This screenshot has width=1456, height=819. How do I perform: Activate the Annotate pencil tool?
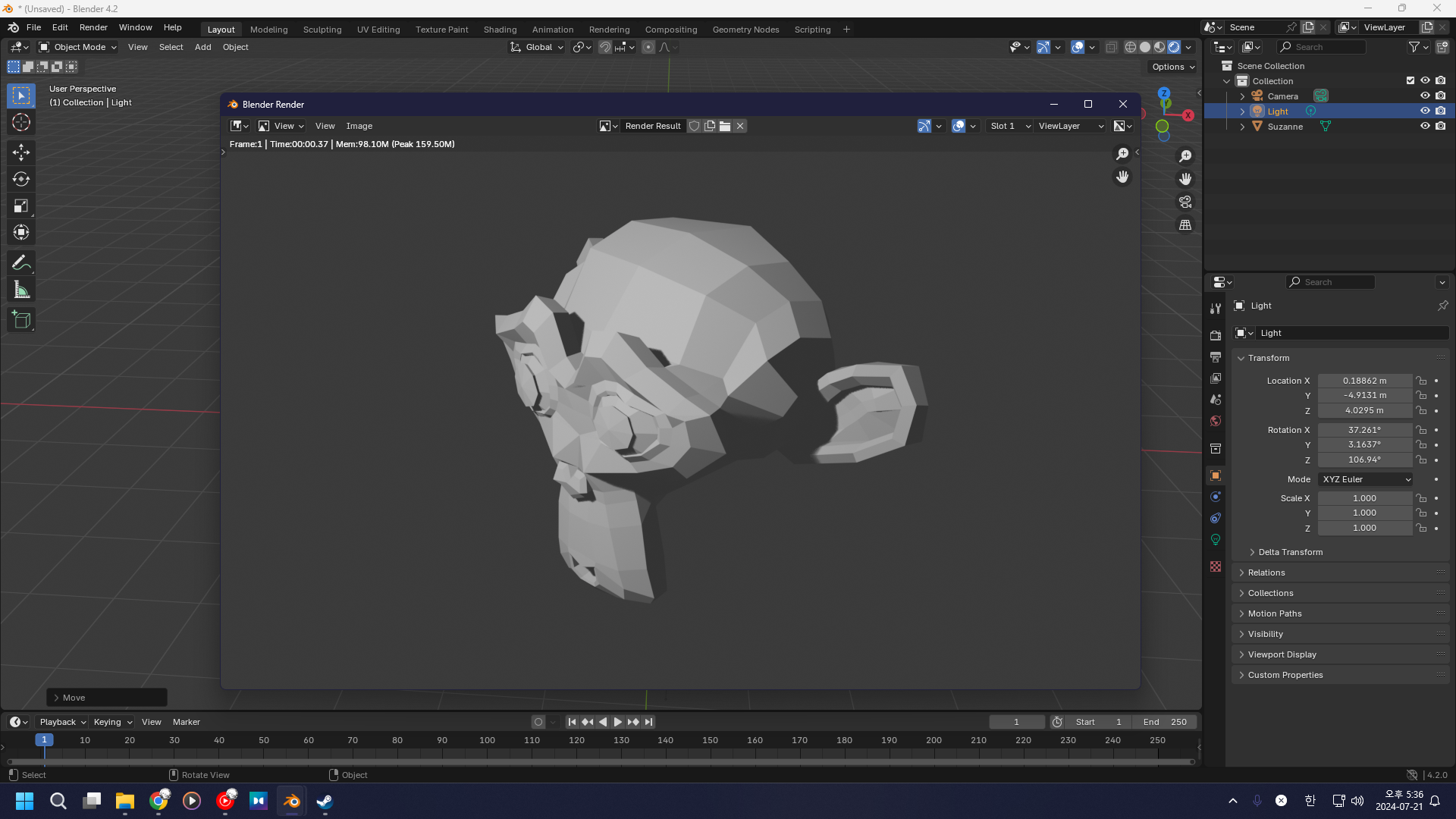tap(21, 263)
